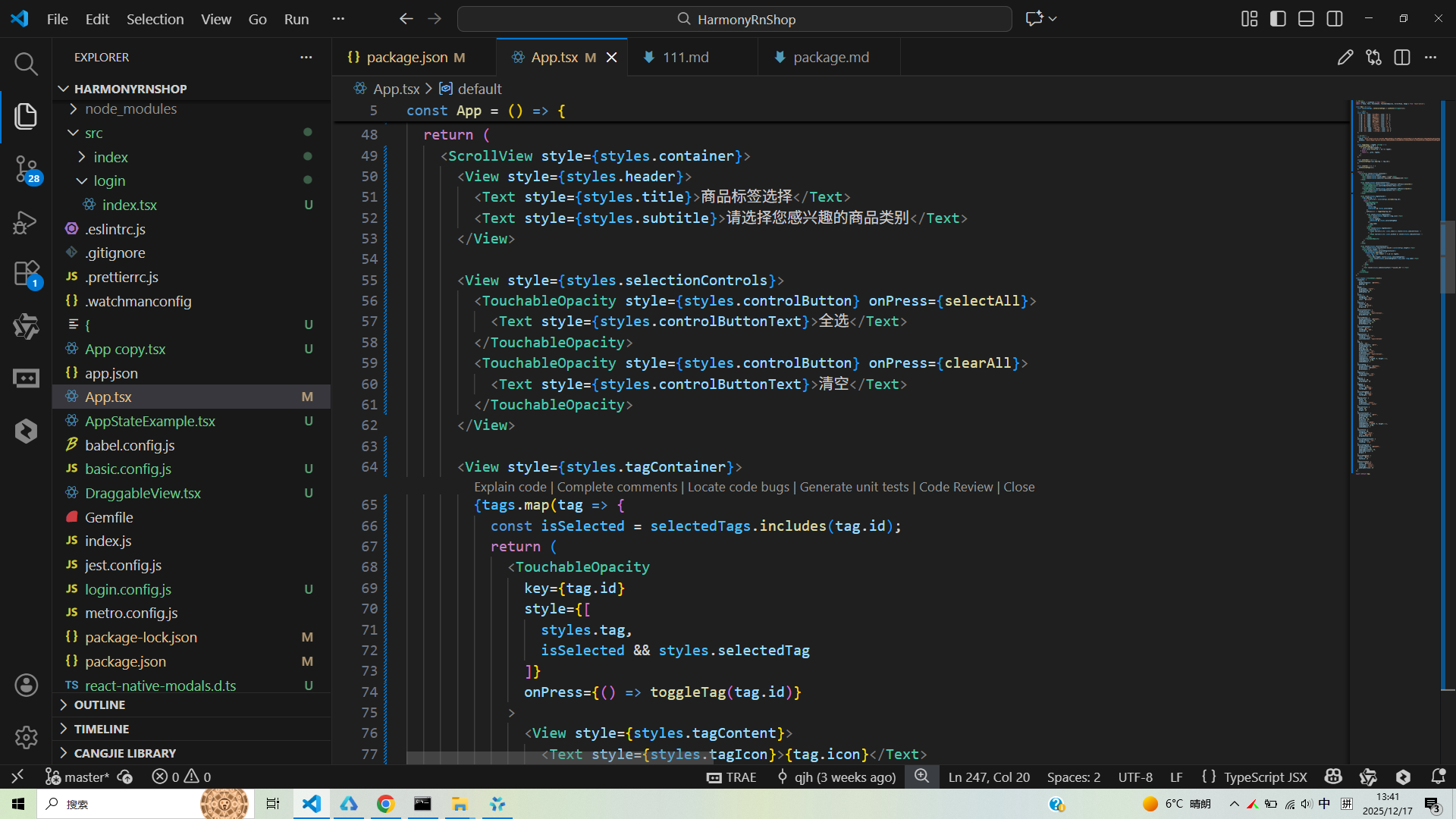The height and width of the screenshot is (819, 1456).
Task: Expand the OUTLINE section
Action: coord(99,704)
